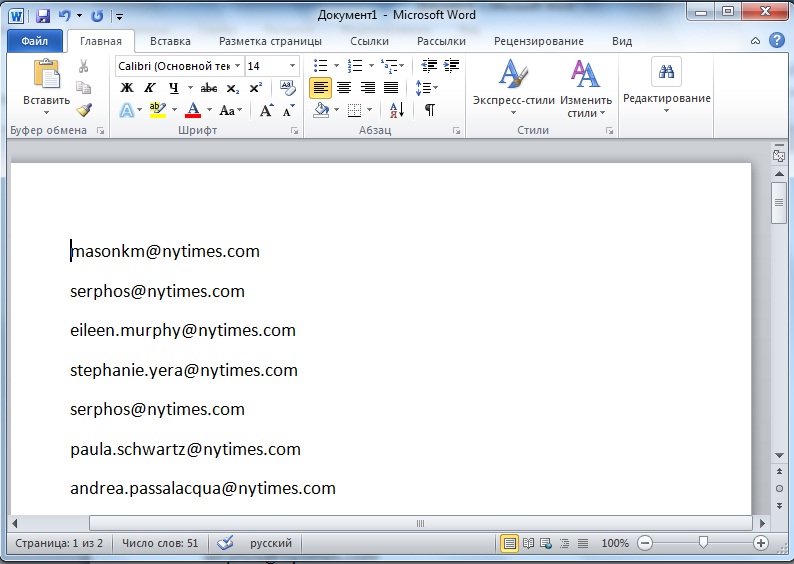Click the Undo arrow icon
This screenshot has width=794, height=564.
pos(64,16)
